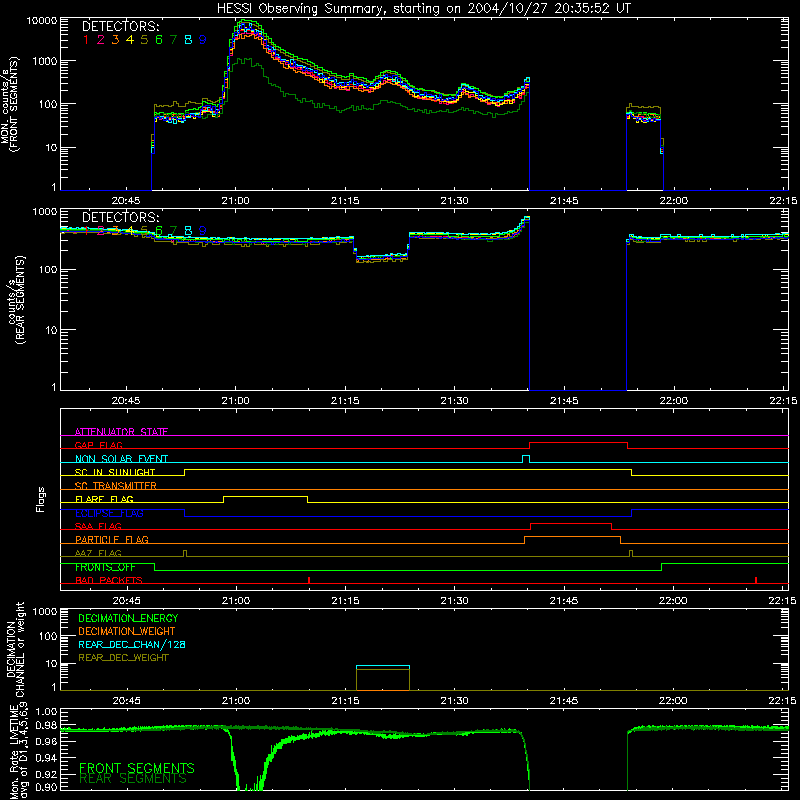Click the HESSI Observing Summary title text
The image size is (800, 800).
pos(423,8)
